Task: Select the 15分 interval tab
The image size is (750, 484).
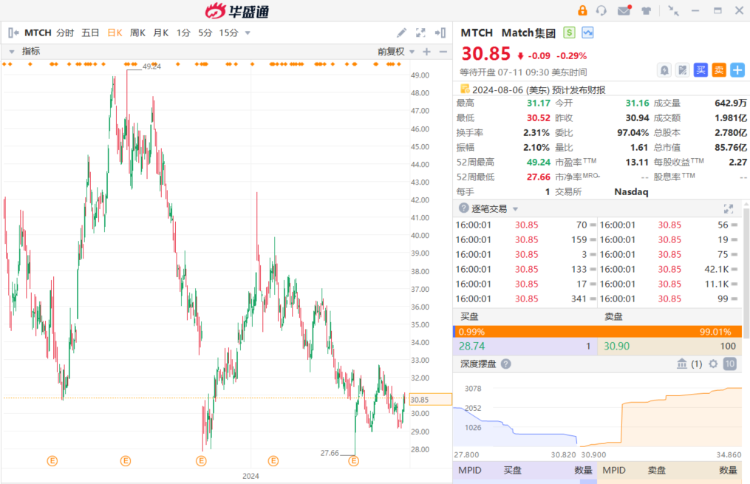Action: click(229, 33)
